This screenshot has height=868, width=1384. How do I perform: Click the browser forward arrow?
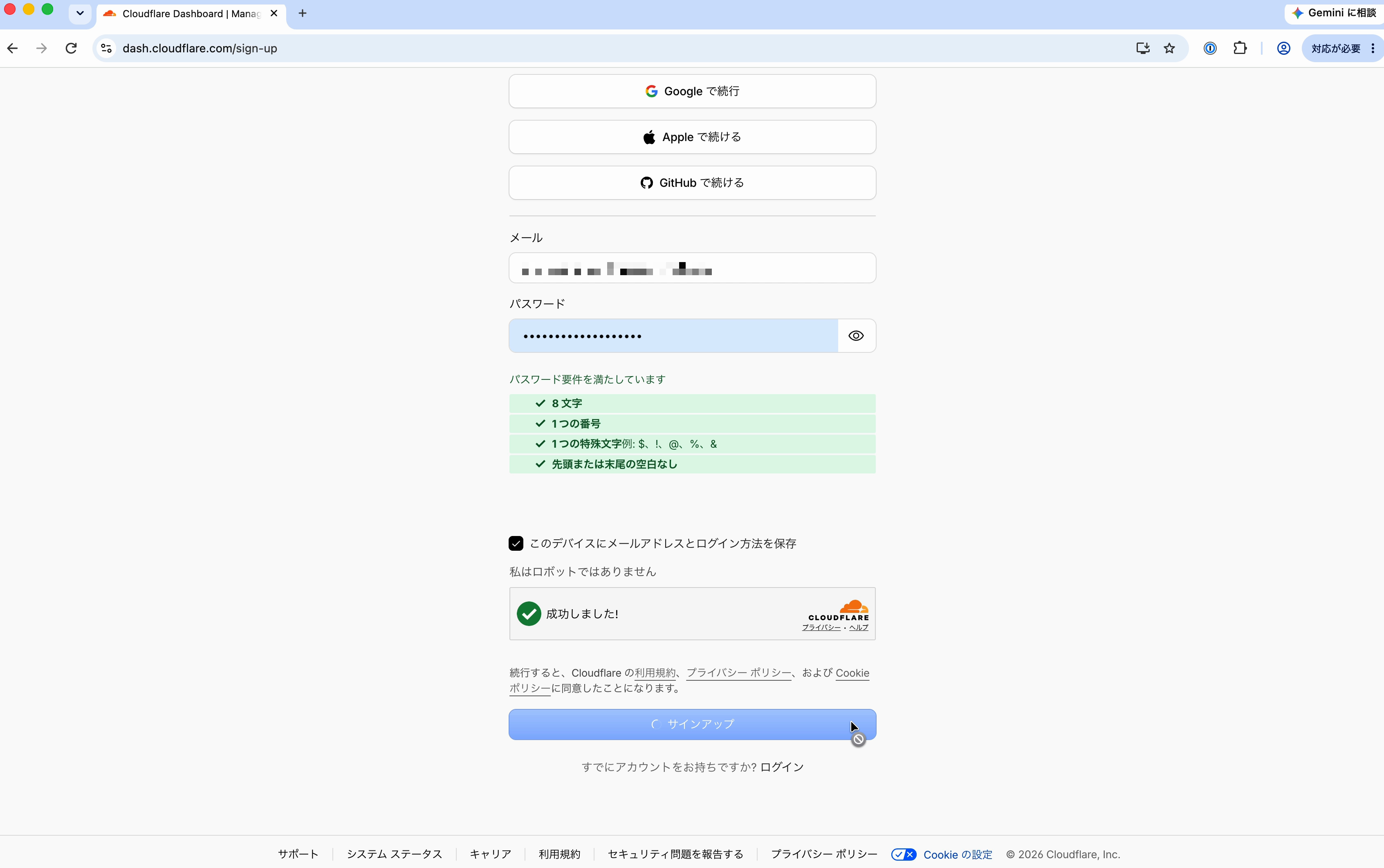point(41,48)
